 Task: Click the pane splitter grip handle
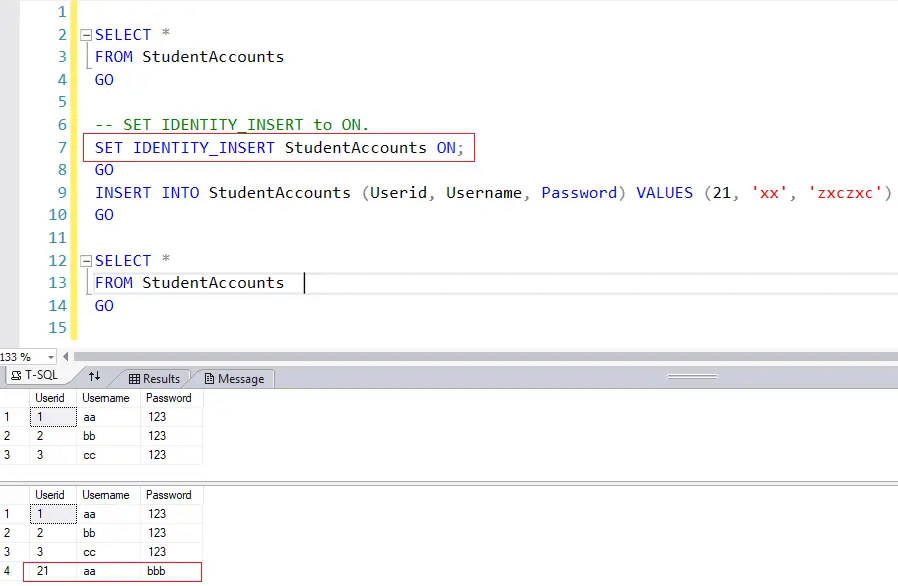pyautogui.click(x=692, y=377)
